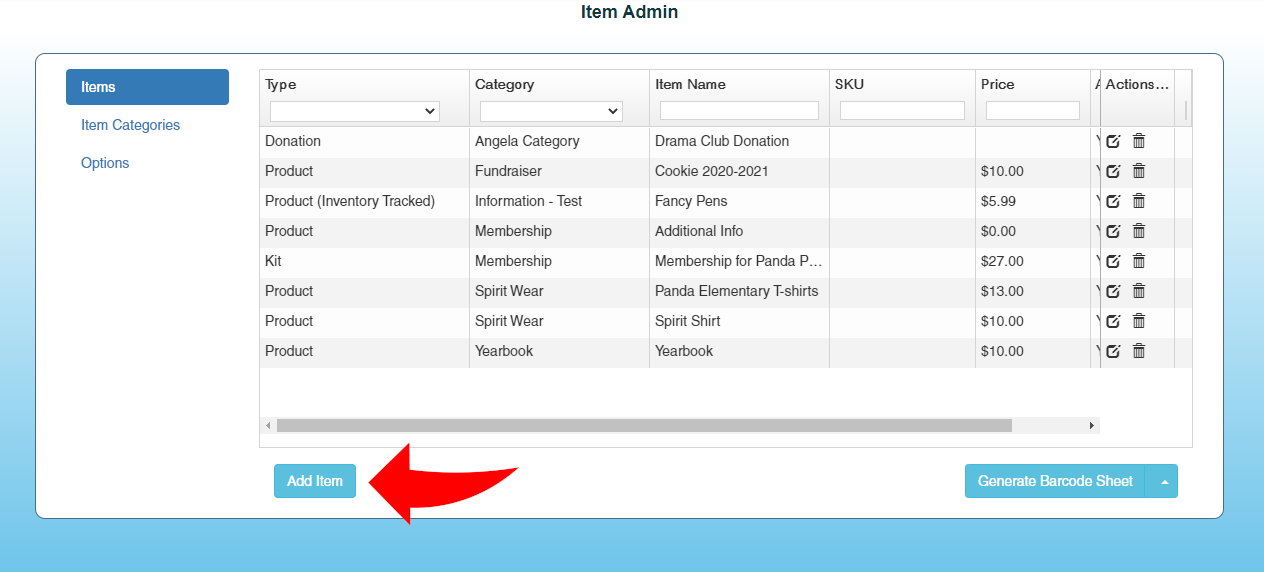
Task: Edit the Membership for Panda kit
Action: (x=1113, y=261)
